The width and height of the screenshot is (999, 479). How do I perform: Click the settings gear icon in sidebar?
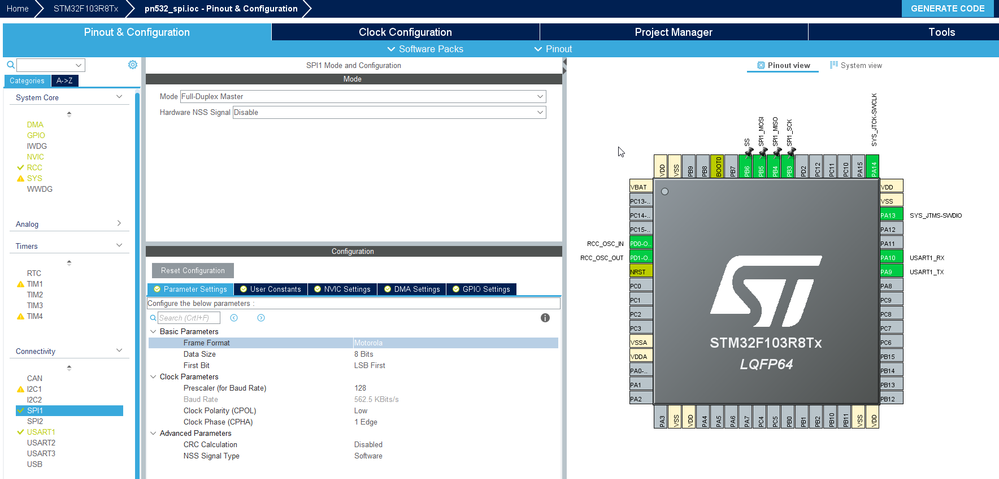133,64
